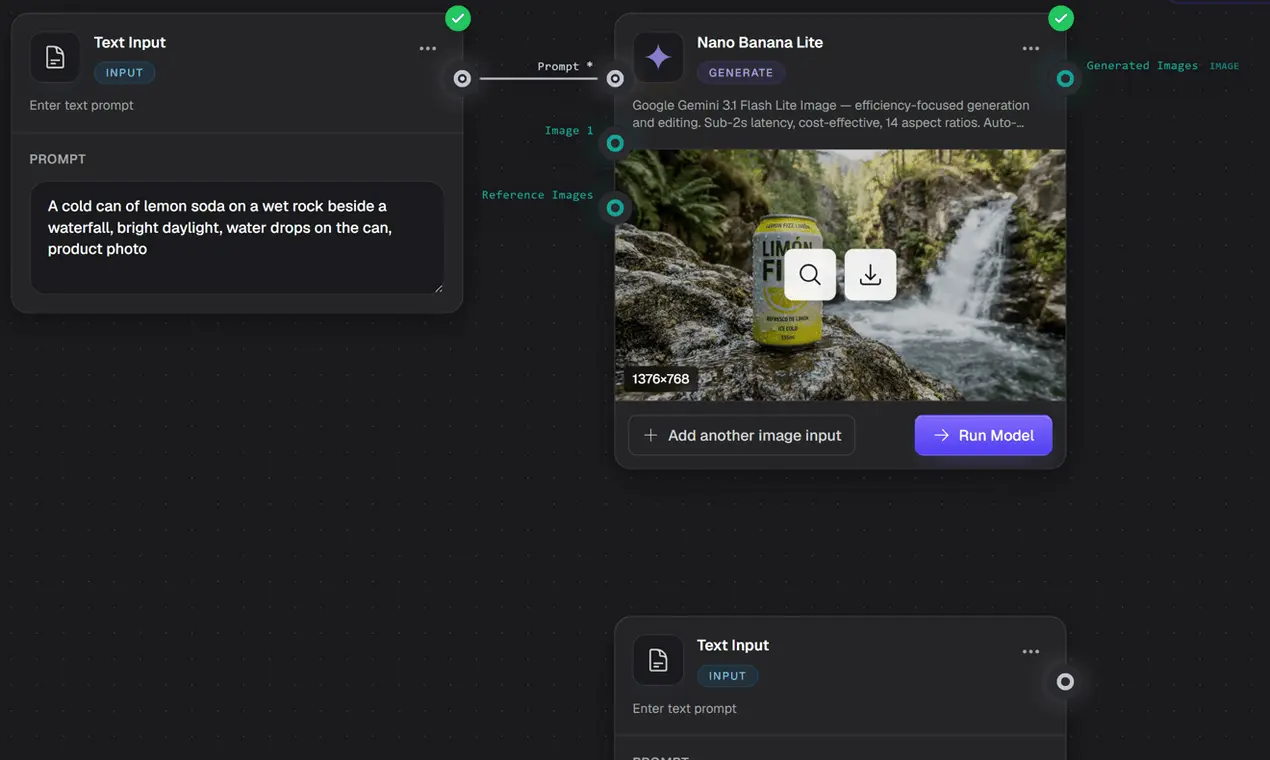1270x760 pixels.
Task: Click the Prompt * connection label
Action: [x=565, y=66]
